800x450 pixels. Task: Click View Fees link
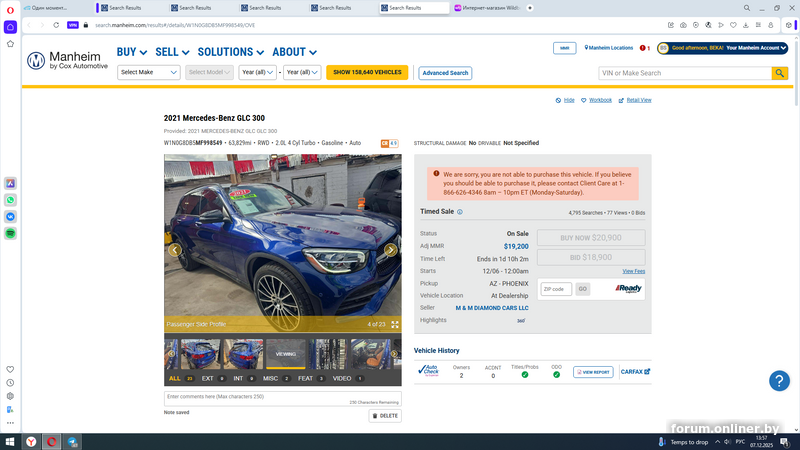[633, 271]
